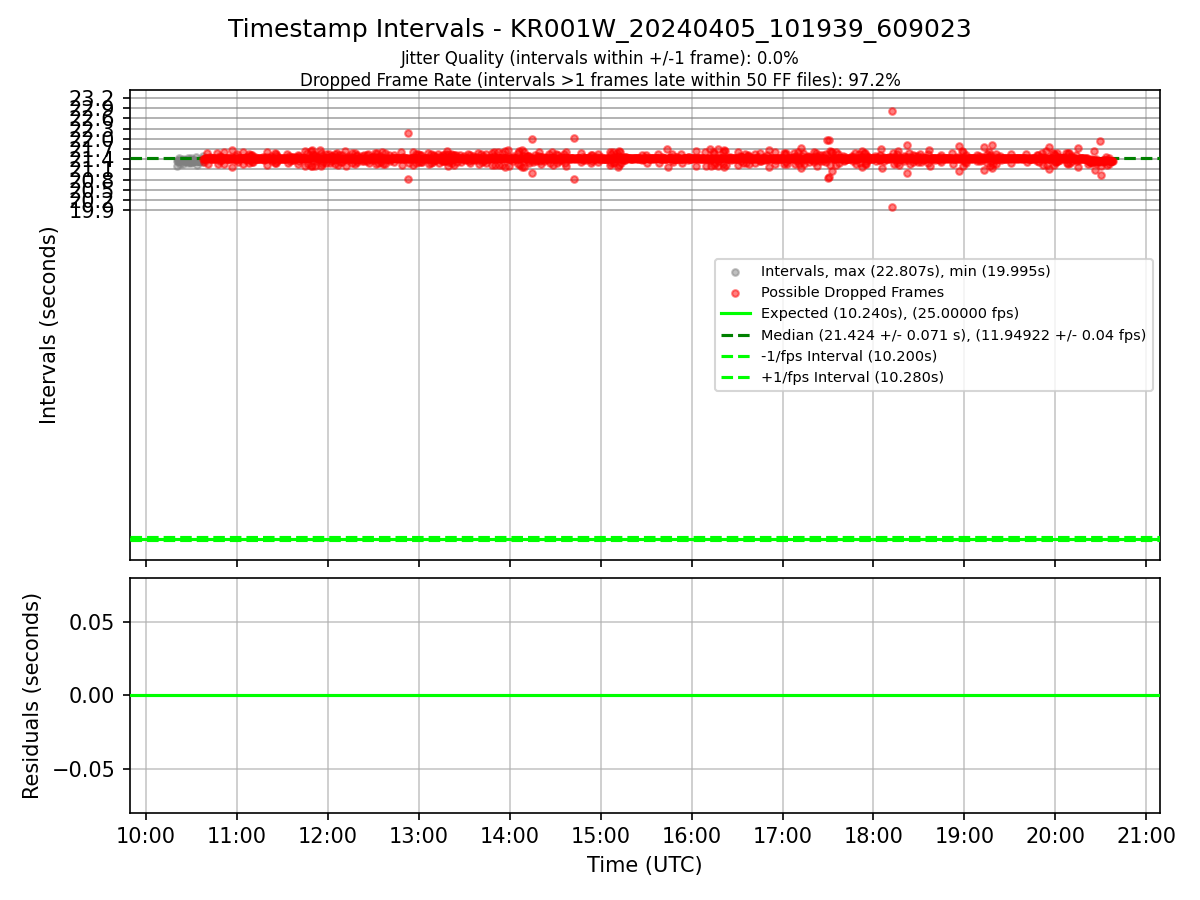Click the 12:00 x-axis tick label

[x=328, y=835]
